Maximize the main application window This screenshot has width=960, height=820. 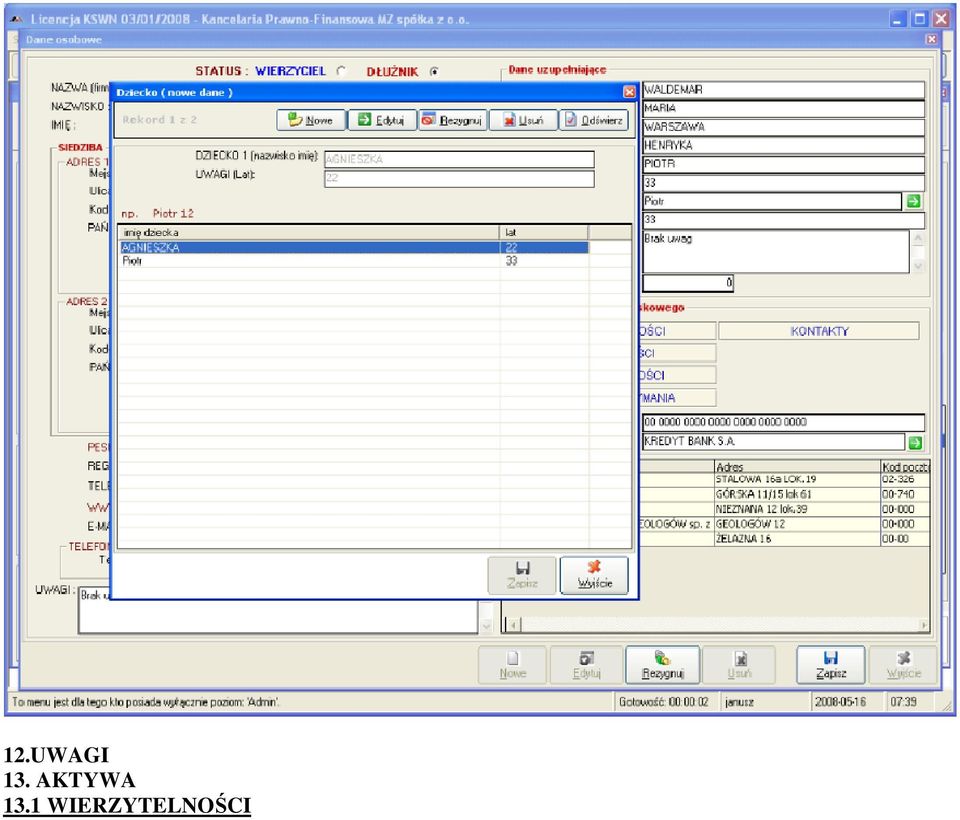tap(920, 20)
